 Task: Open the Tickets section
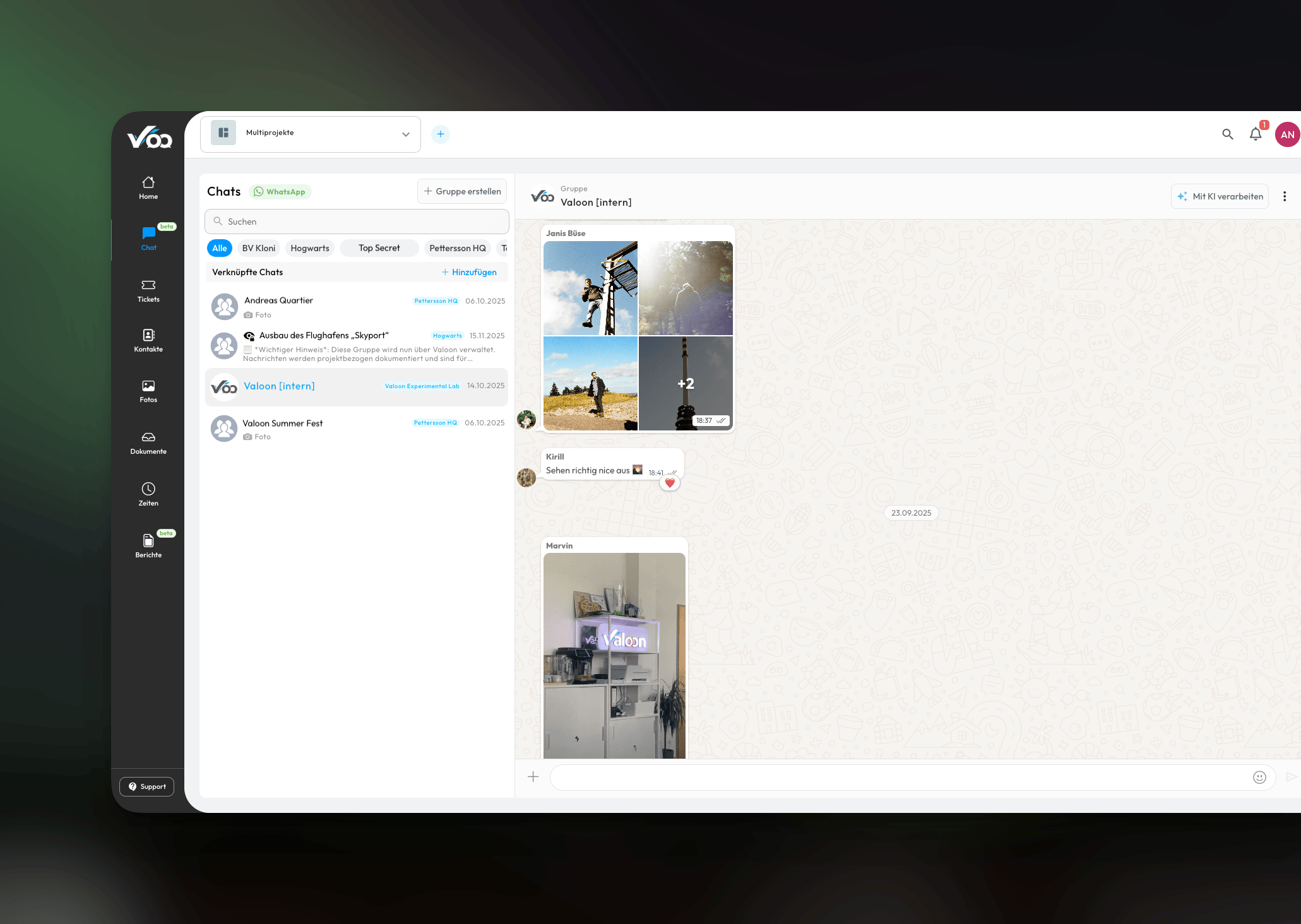click(x=148, y=290)
